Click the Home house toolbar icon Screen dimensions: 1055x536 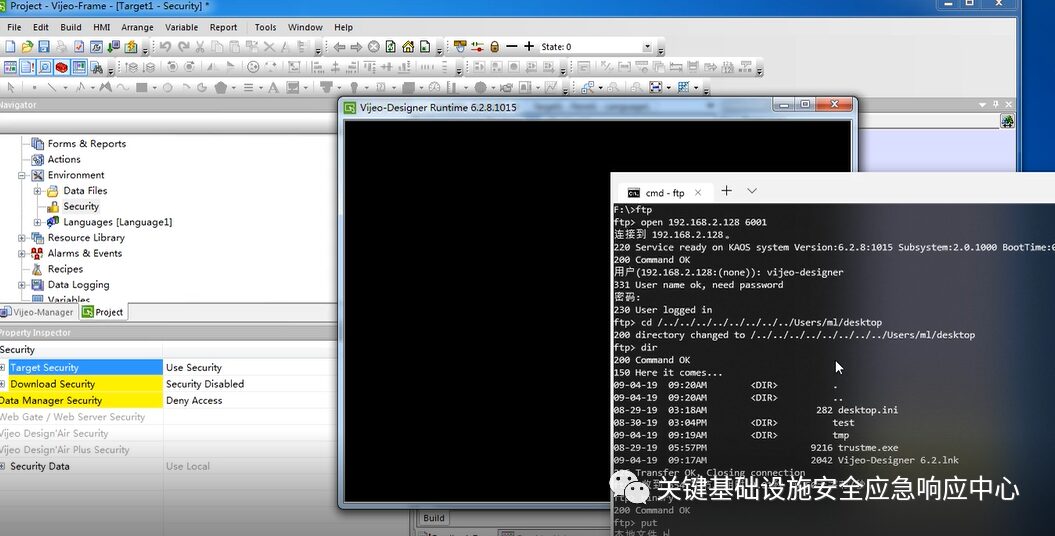408,46
